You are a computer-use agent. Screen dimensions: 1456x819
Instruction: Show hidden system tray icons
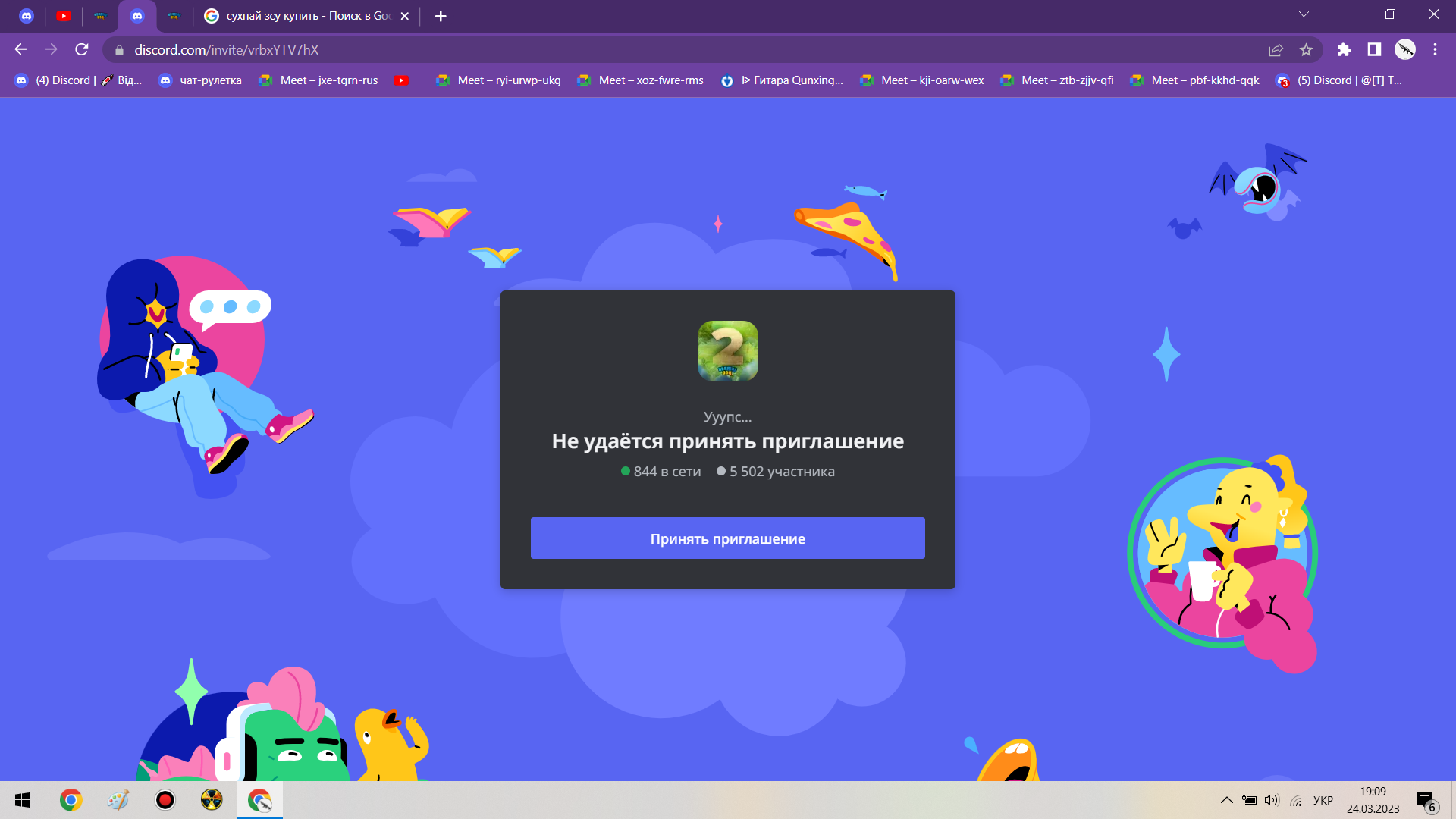pyautogui.click(x=1226, y=800)
